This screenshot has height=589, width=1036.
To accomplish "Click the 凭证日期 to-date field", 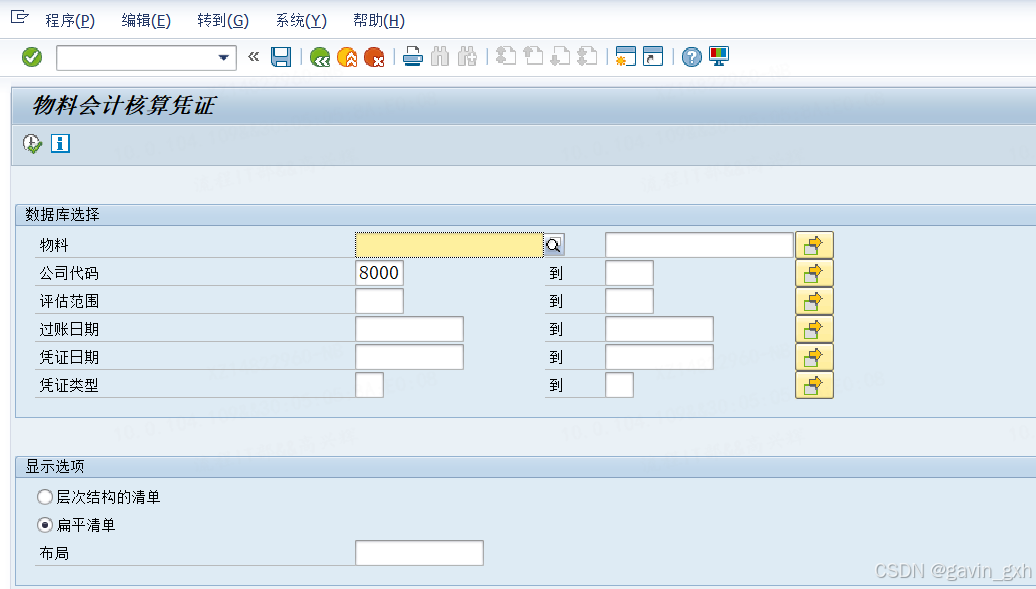I will (x=659, y=357).
